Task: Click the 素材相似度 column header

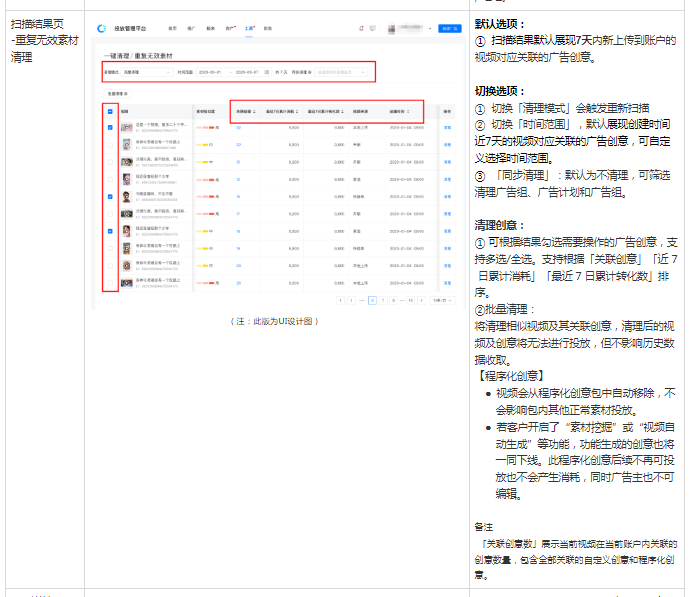Action: [206, 111]
